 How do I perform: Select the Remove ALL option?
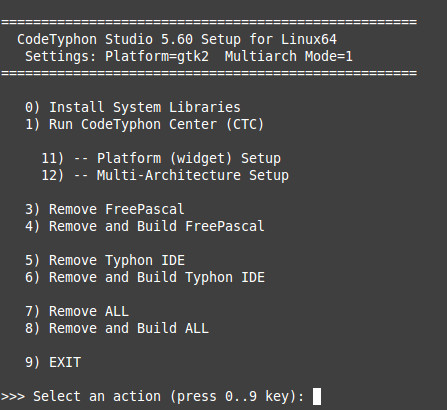click(77, 311)
